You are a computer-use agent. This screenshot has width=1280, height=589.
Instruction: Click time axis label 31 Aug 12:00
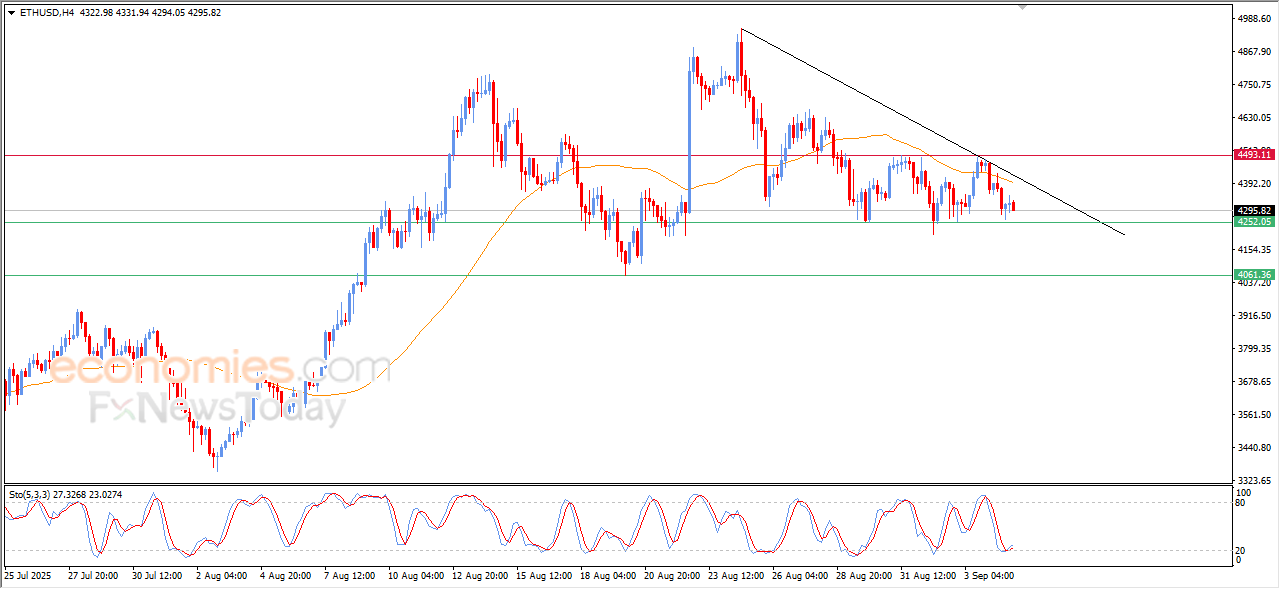927,576
